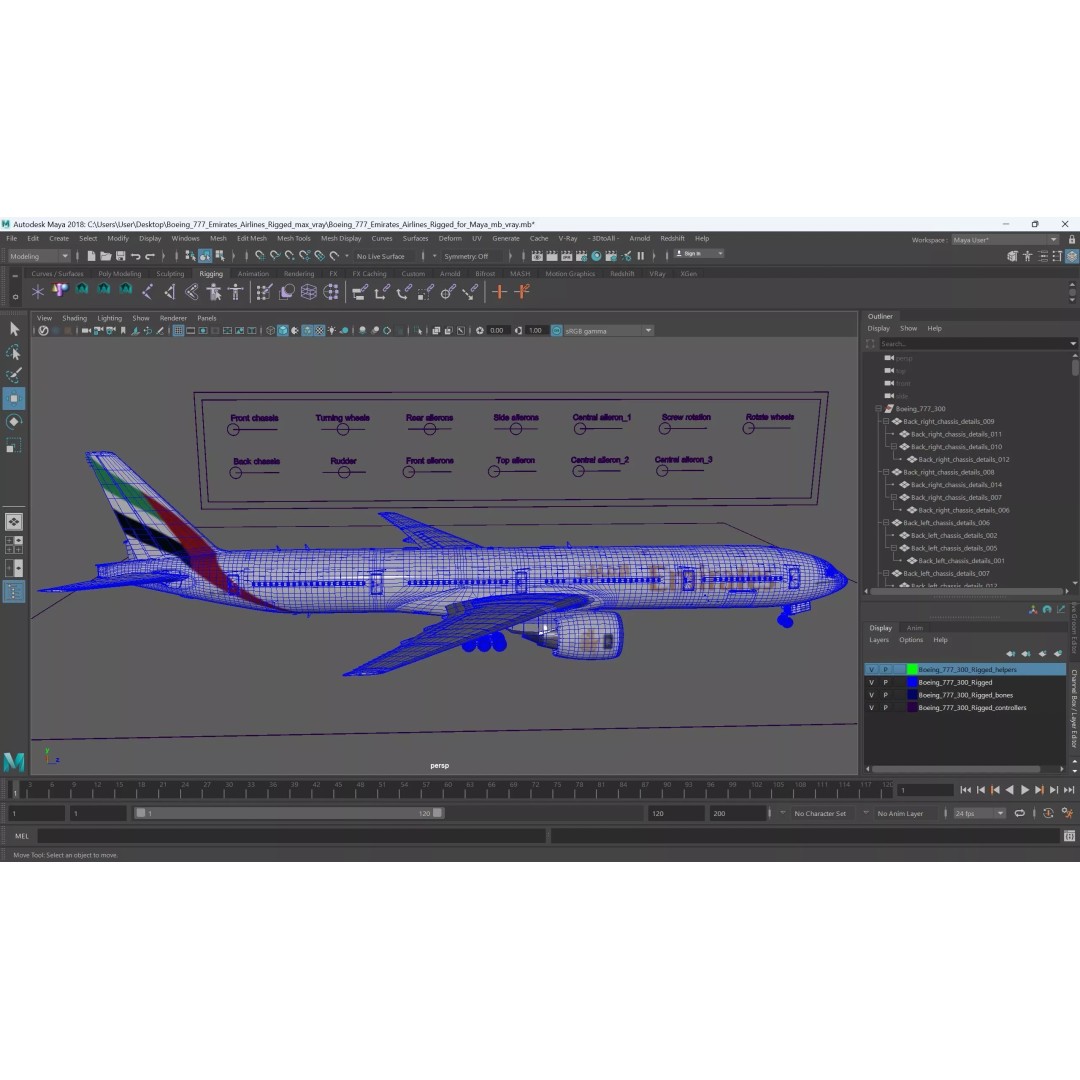Step to the next key
The width and height of the screenshot is (1080, 1080).
tap(1039, 790)
